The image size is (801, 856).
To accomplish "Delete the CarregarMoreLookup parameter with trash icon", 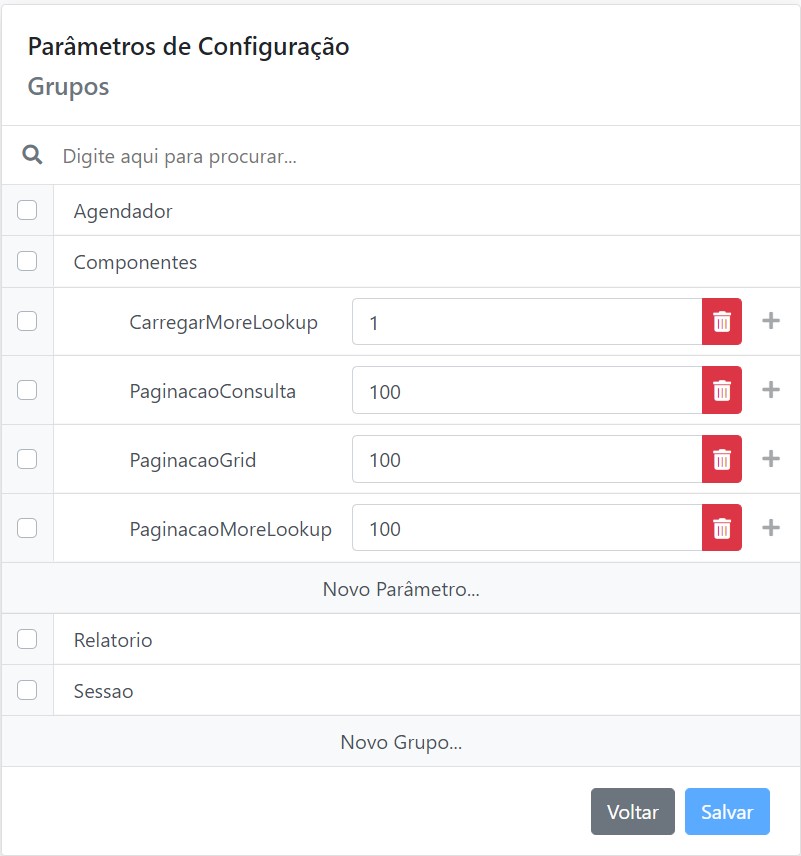I will pyautogui.click(x=722, y=322).
